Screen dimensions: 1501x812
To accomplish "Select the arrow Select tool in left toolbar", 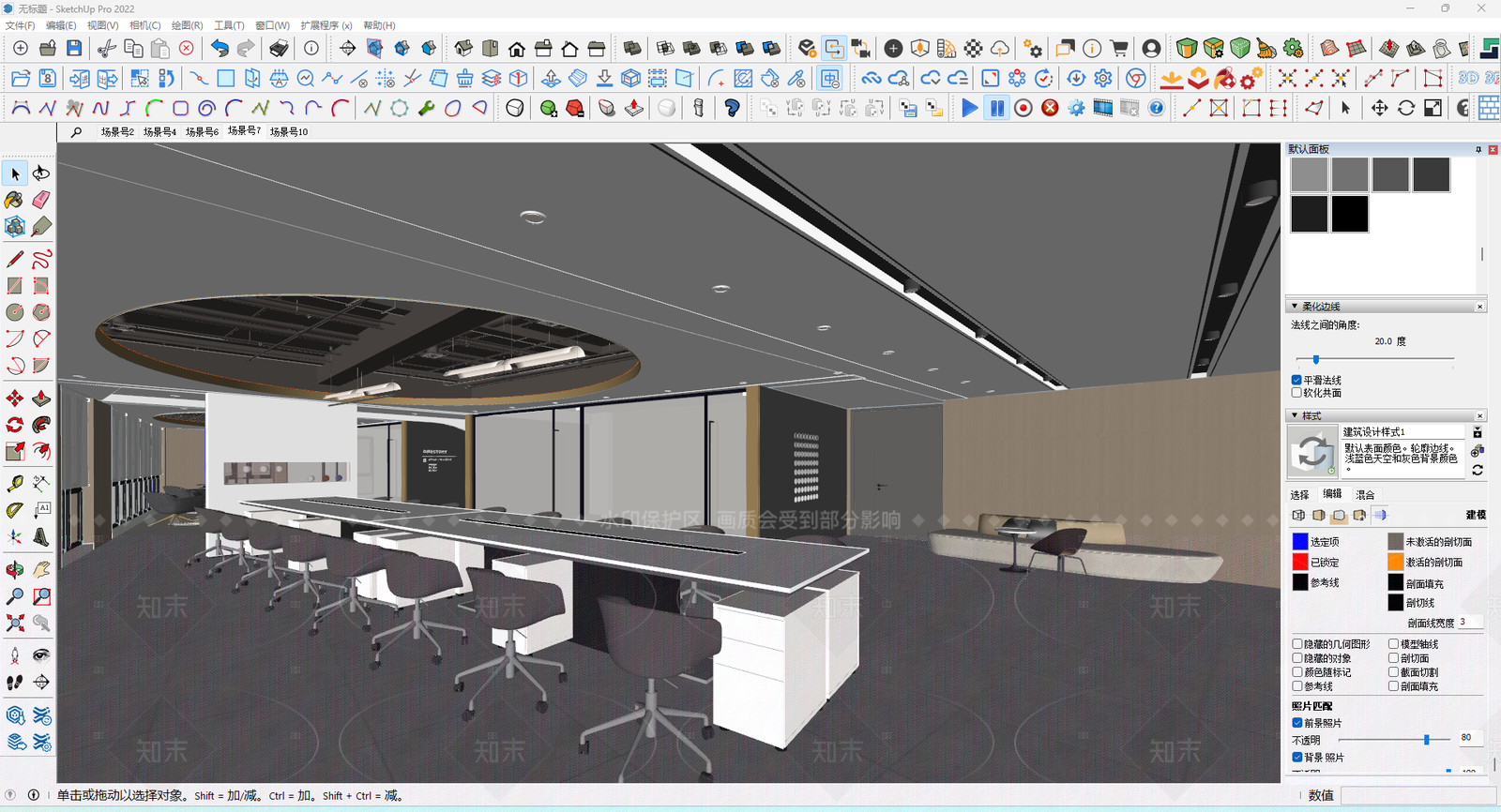I will [15, 173].
